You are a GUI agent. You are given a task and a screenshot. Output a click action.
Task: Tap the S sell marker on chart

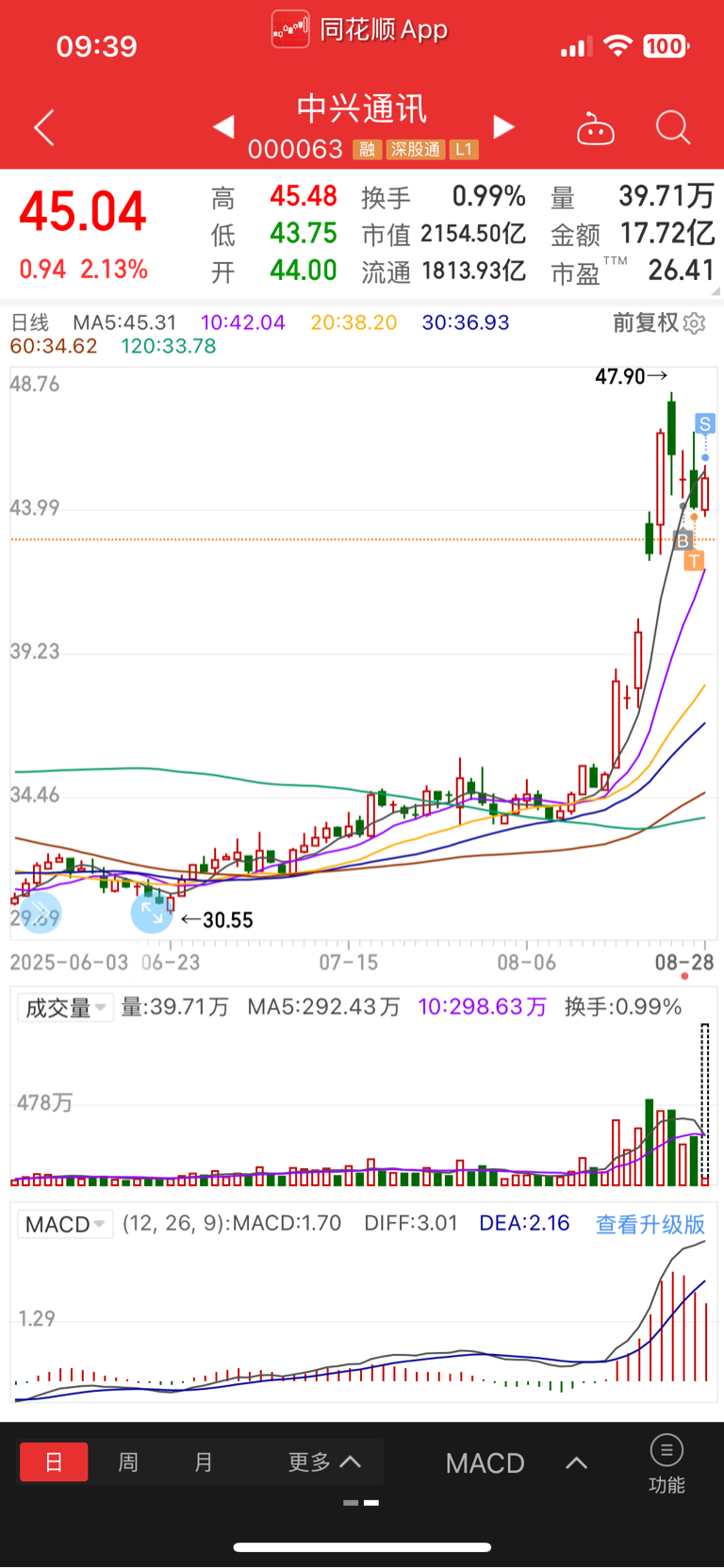pos(704,423)
